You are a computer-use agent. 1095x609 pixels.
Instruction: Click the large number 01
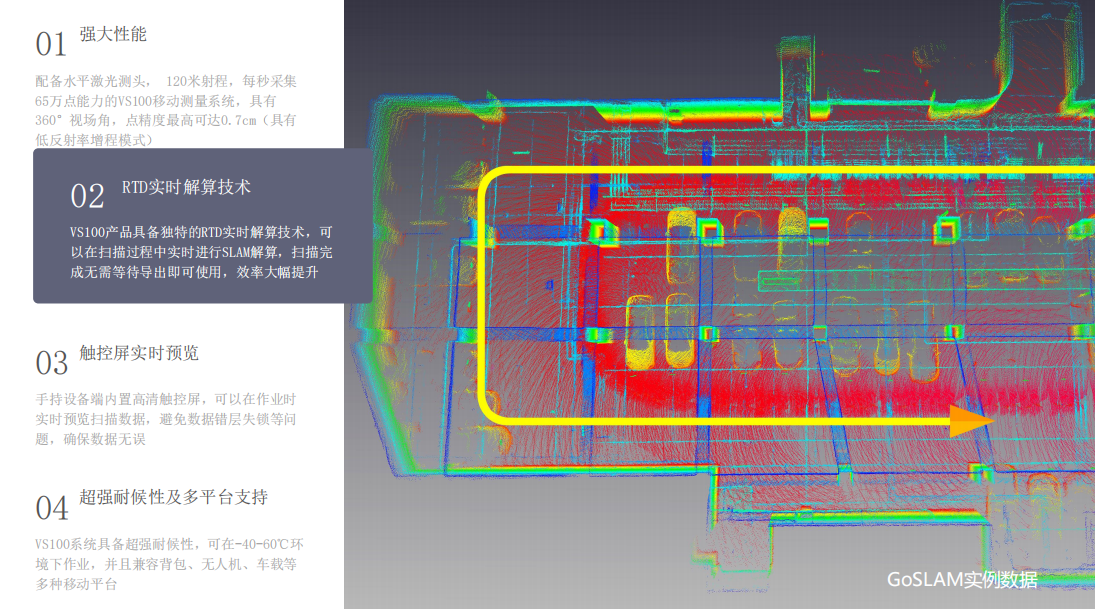(51, 45)
